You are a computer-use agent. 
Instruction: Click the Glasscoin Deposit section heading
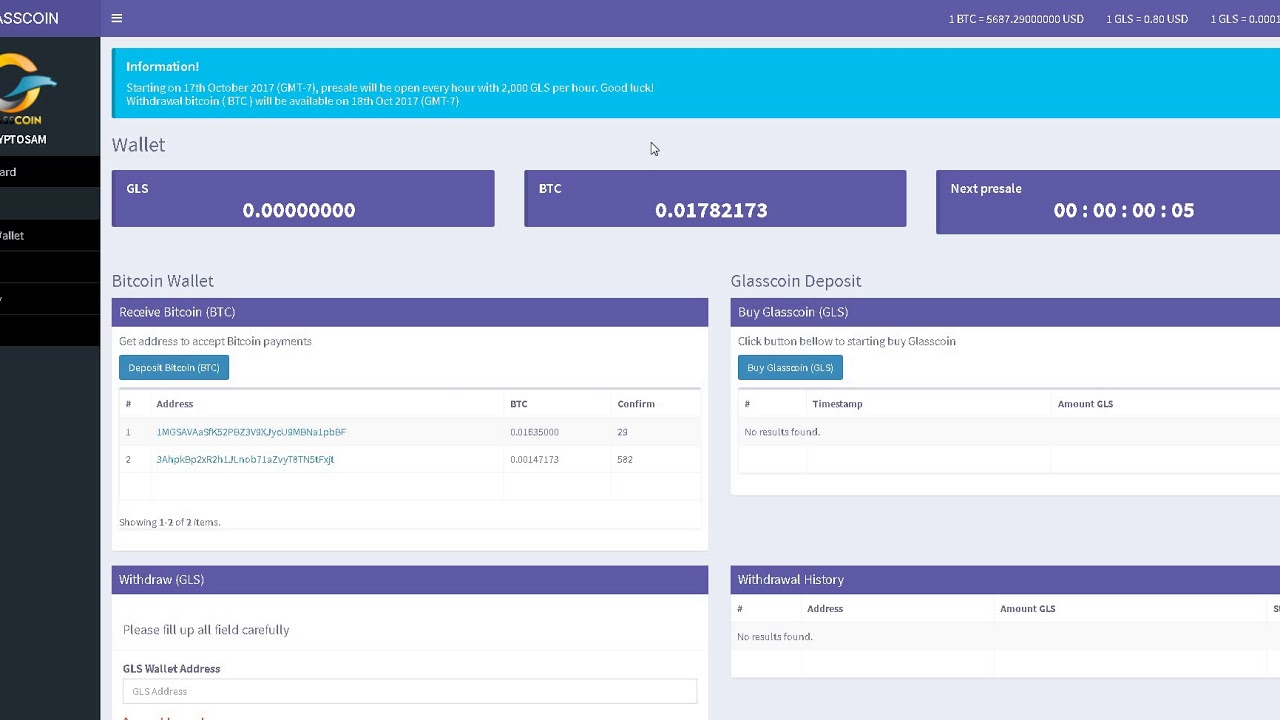pyautogui.click(x=796, y=281)
